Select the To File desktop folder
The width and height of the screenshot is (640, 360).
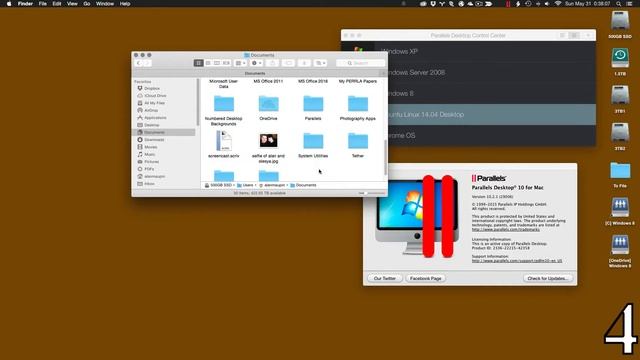pyautogui.click(x=620, y=171)
